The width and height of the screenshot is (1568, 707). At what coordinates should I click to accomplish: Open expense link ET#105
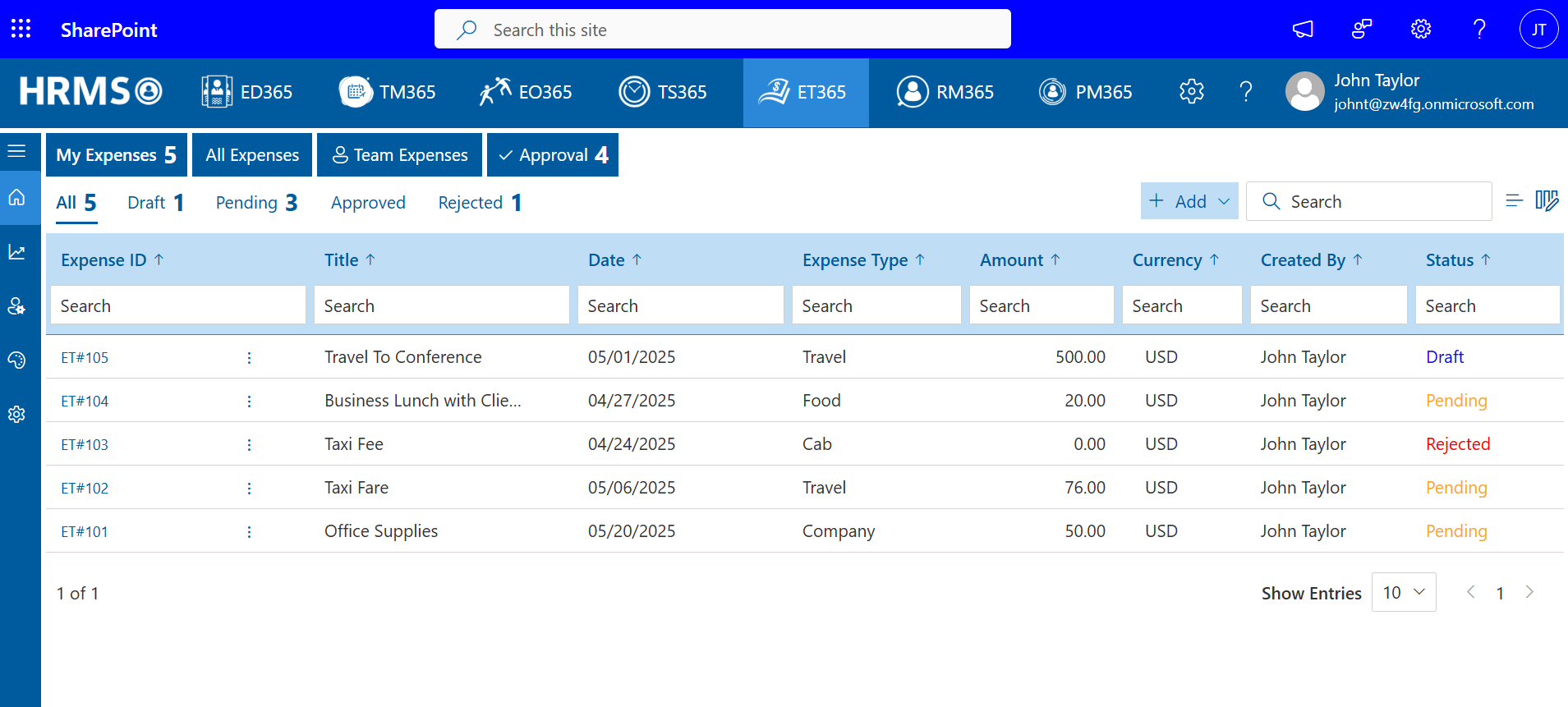(x=85, y=358)
